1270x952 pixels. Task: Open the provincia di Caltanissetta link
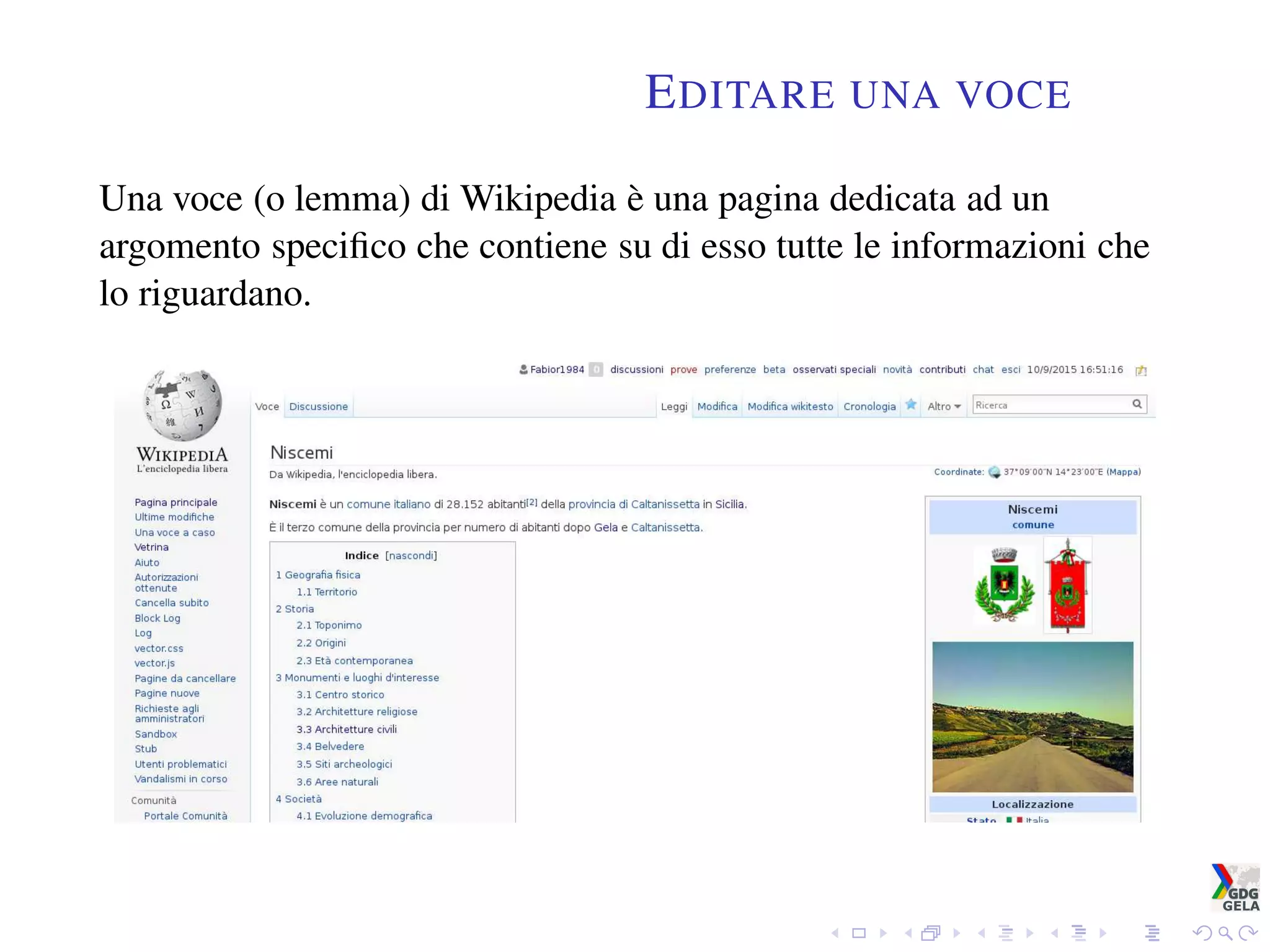tap(634, 505)
